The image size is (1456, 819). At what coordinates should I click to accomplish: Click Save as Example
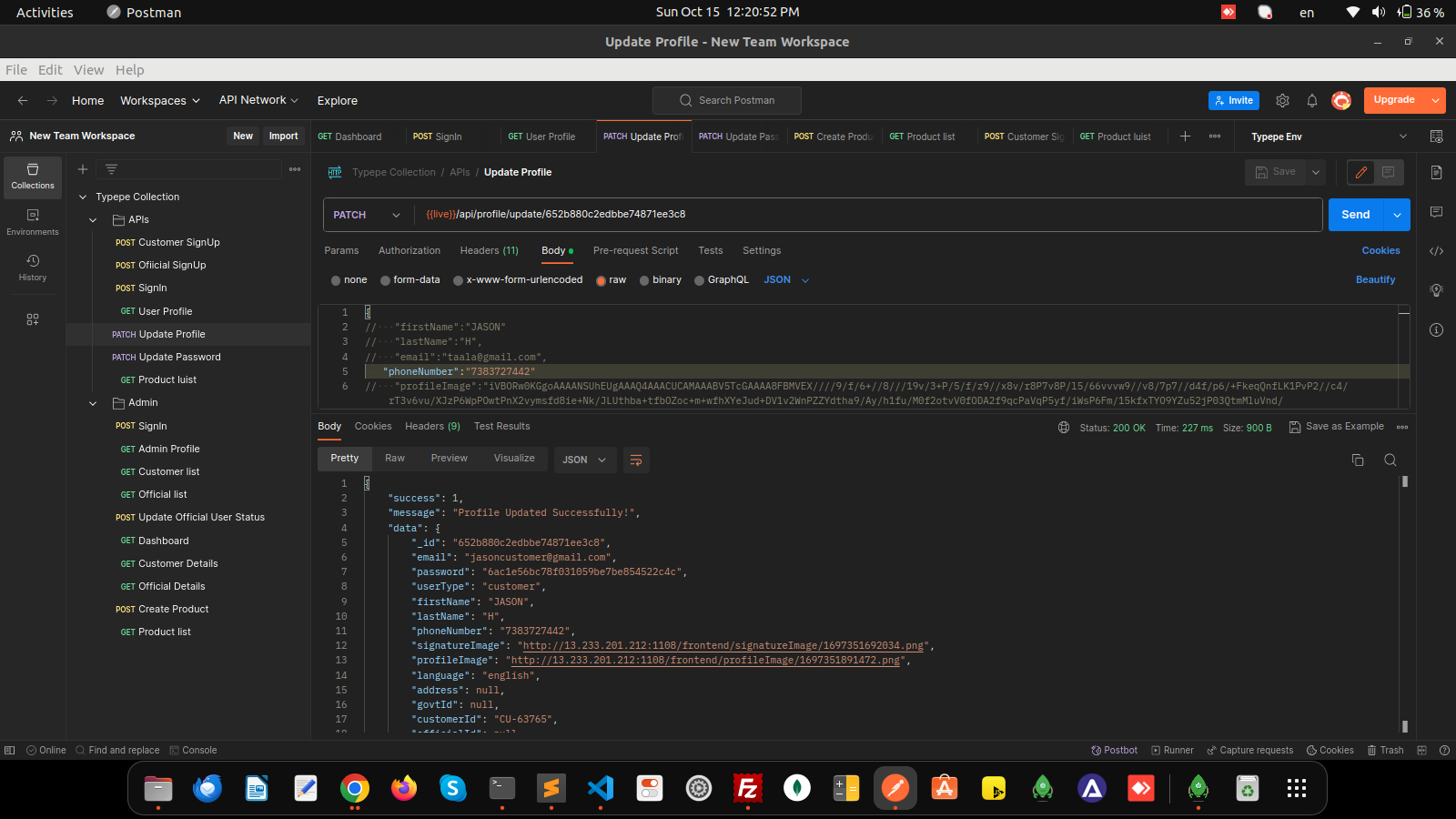point(1336,427)
